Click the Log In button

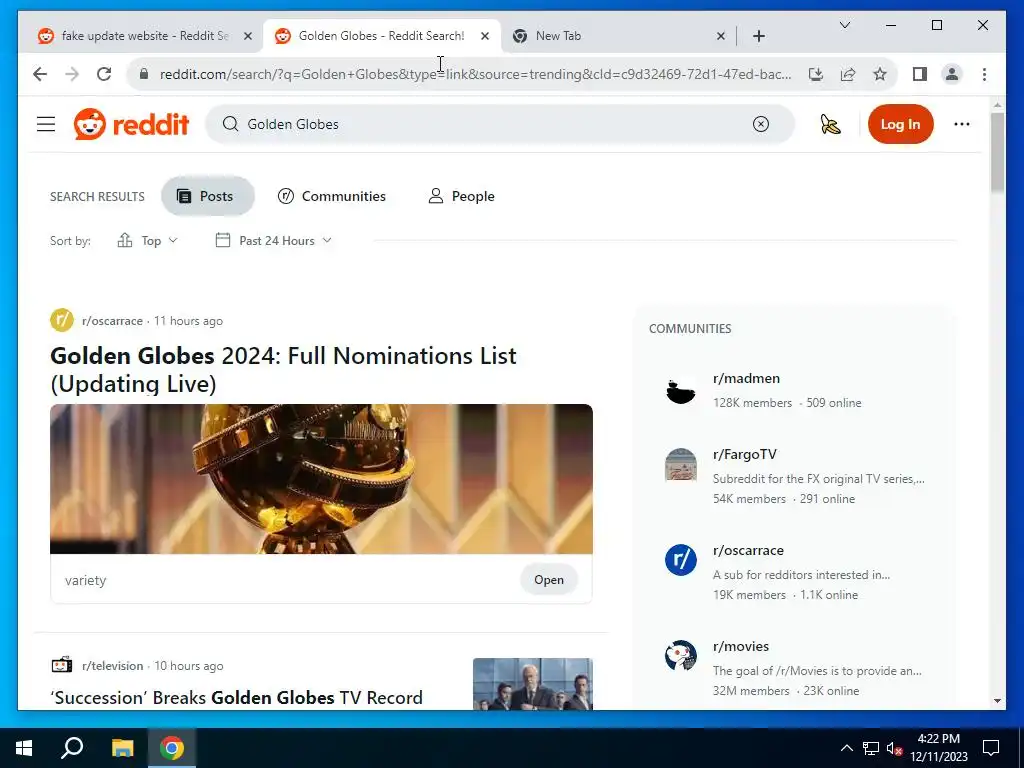click(900, 124)
